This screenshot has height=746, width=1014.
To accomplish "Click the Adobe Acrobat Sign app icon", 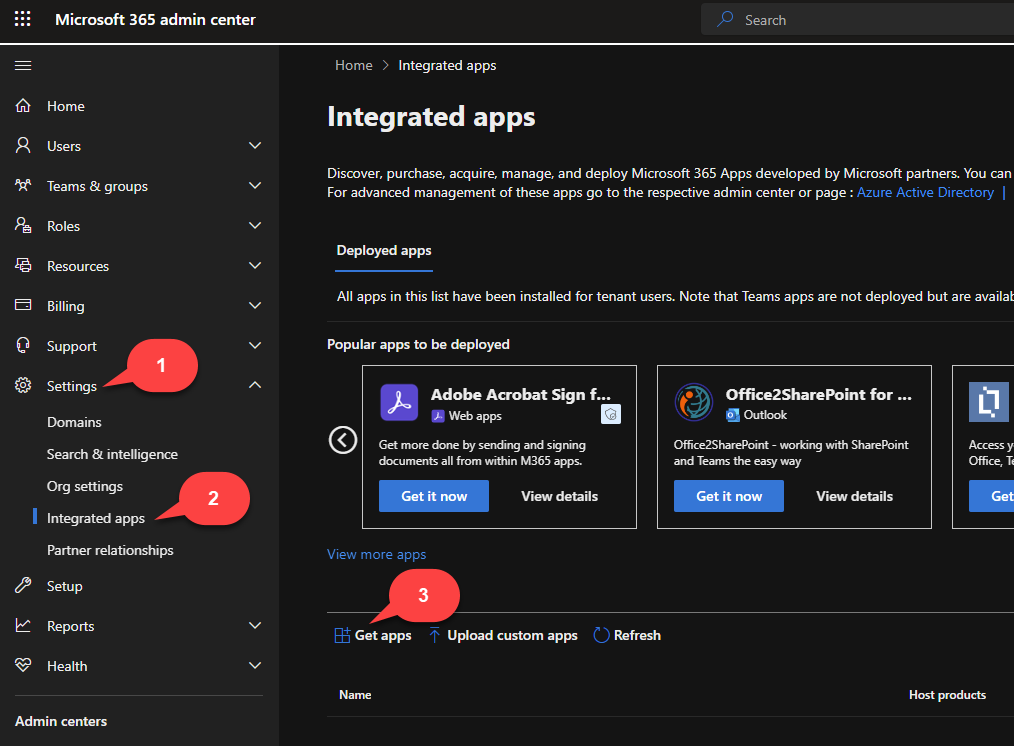I will 399,403.
